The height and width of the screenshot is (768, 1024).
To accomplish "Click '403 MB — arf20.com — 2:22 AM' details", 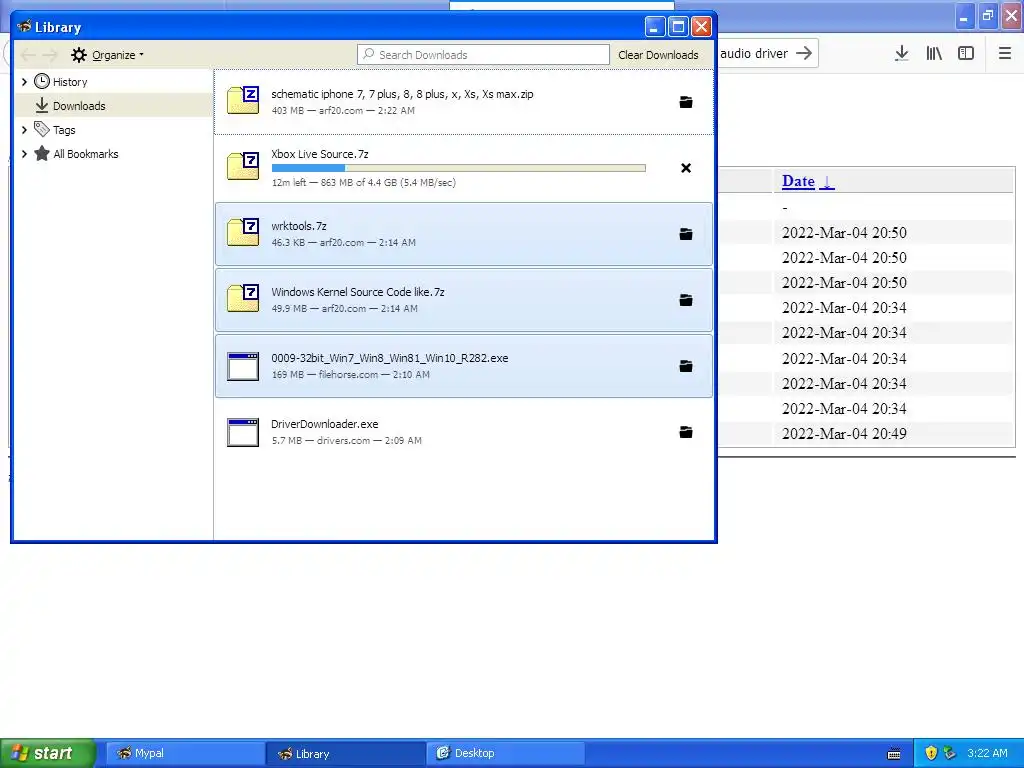I will [x=343, y=110].
